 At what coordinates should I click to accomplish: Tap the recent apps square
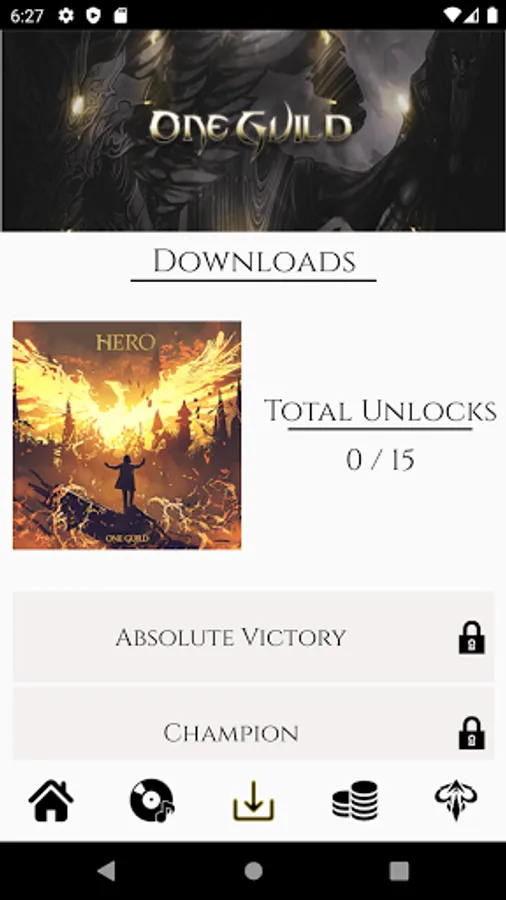(x=399, y=871)
